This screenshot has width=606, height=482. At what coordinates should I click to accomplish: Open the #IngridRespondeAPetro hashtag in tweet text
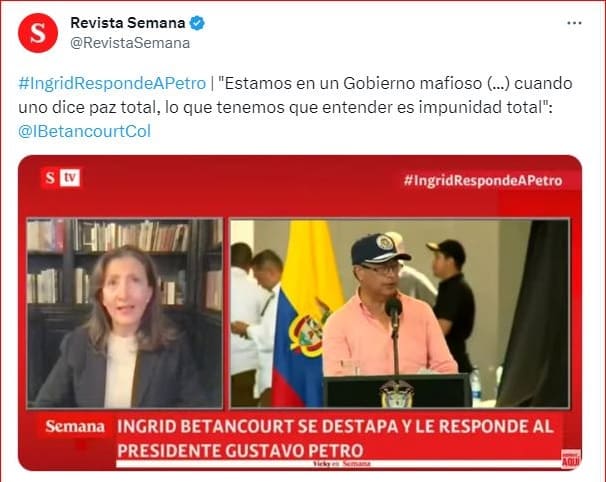pyautogui.click(x=112, y=83)
